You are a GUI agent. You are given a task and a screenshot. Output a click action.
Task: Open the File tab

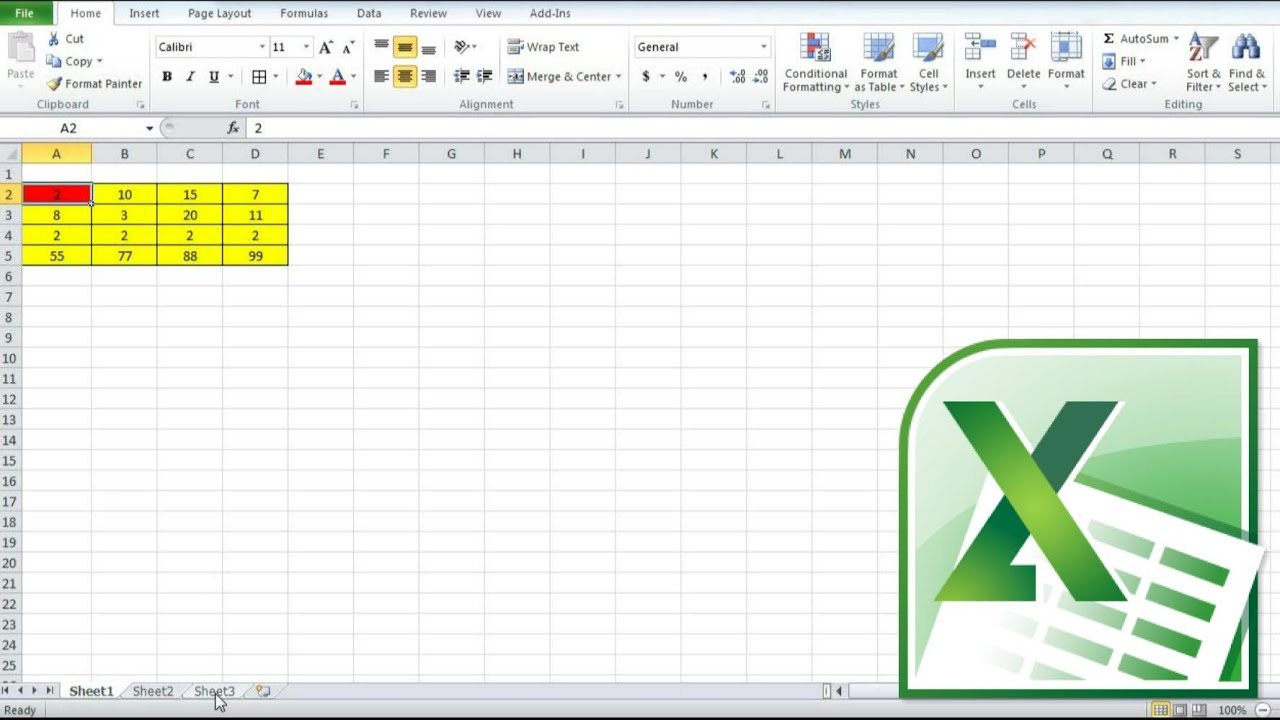pos(25,13)
